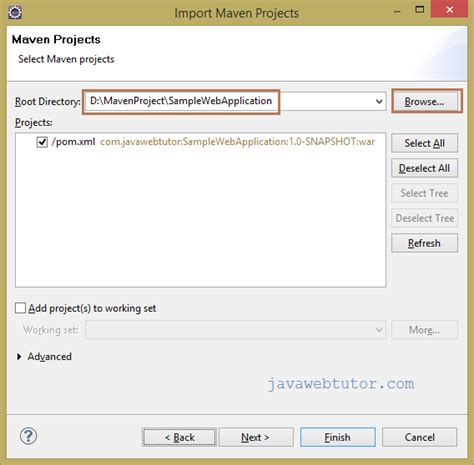Uncheck the /pom.xml project checkbox

tap(42, 142)
